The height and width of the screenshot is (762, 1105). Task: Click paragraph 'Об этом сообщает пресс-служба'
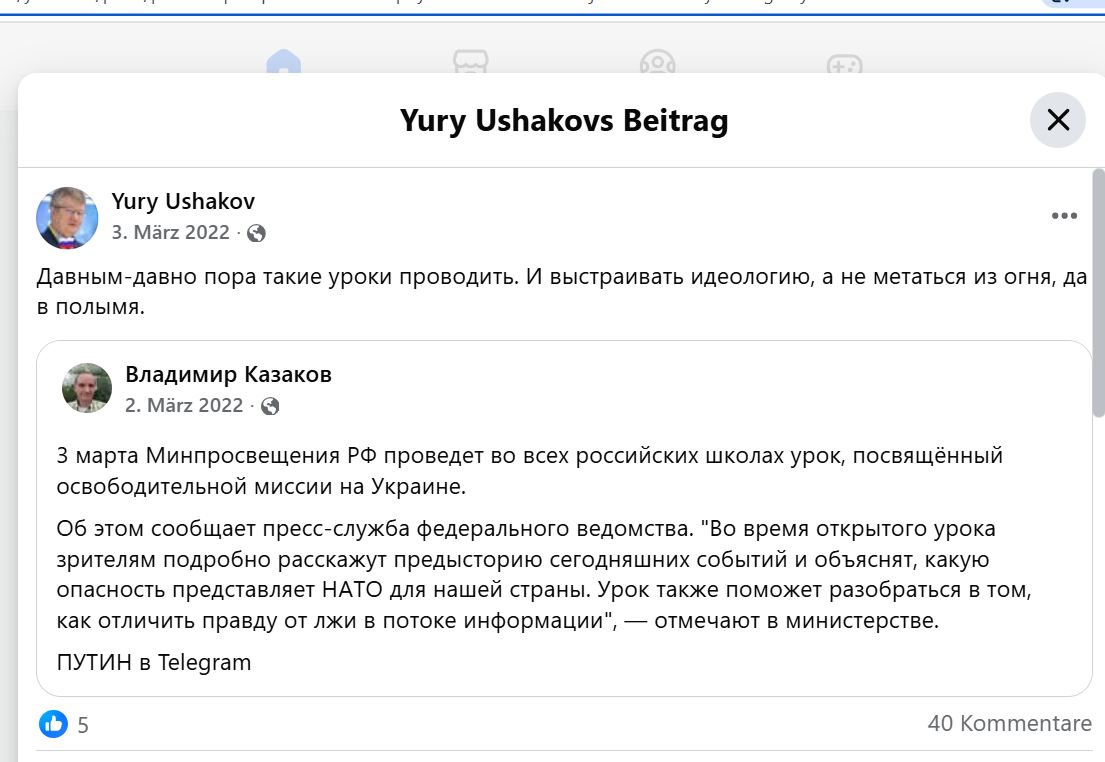coord(233,529)
